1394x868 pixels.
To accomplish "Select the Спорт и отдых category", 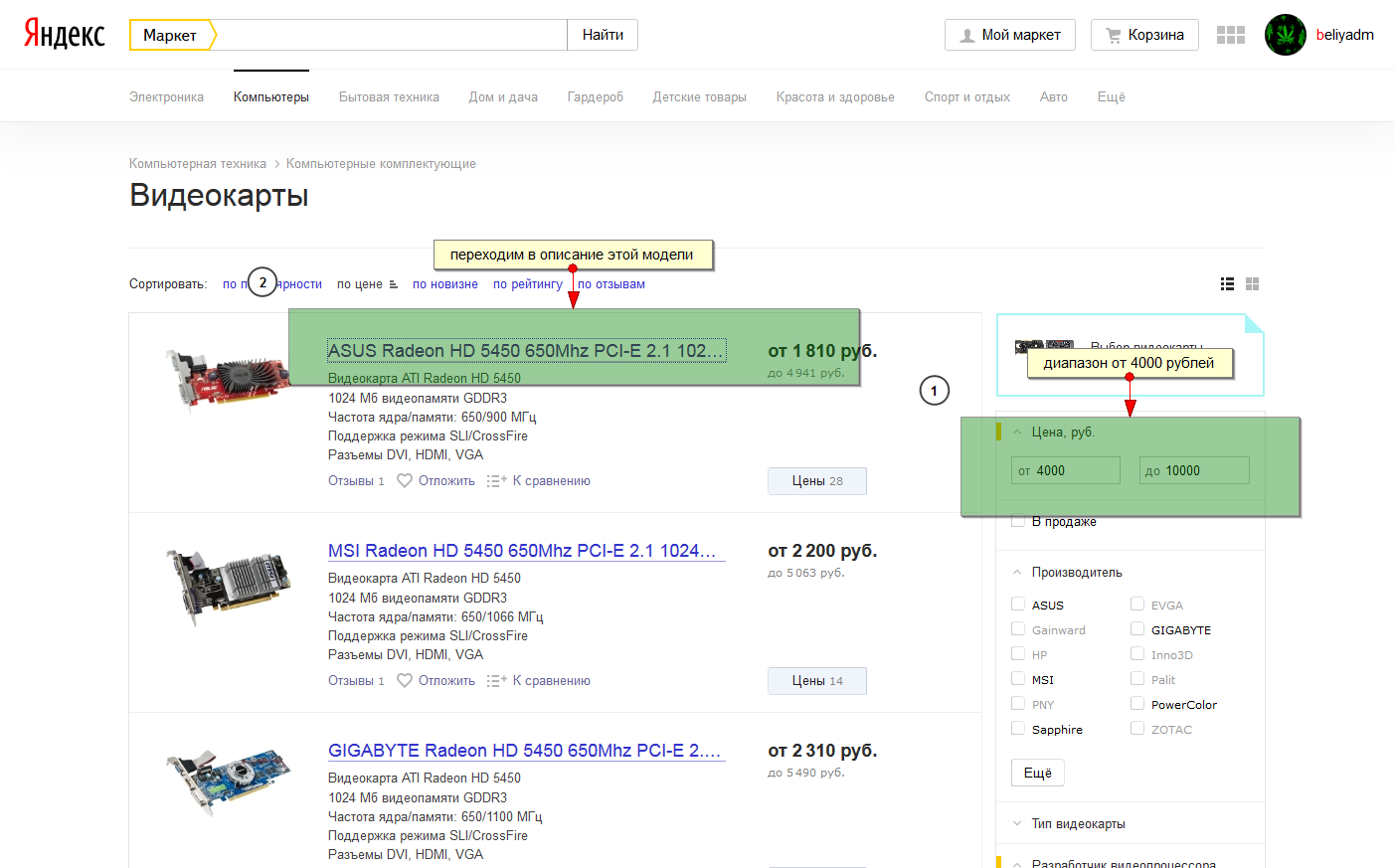I will [x=967, y=97].
